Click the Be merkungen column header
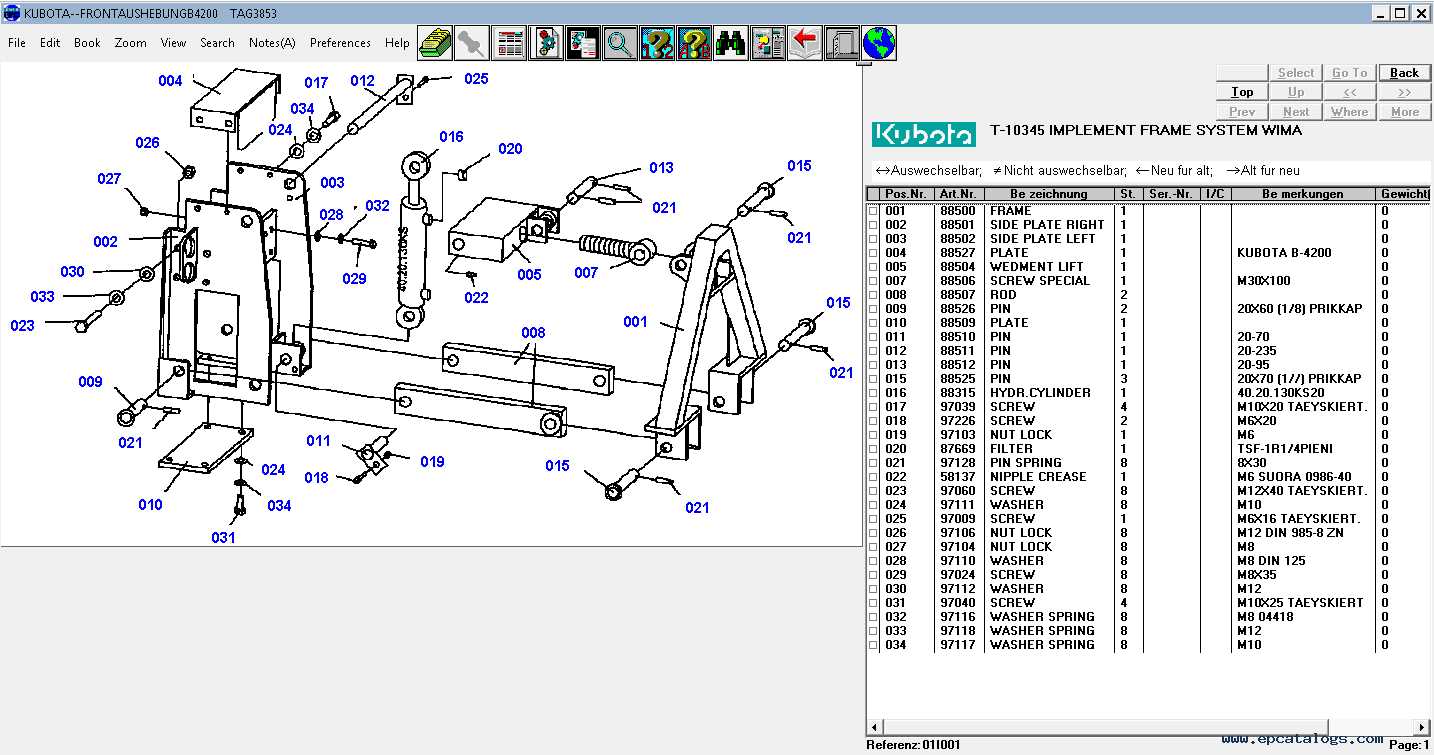This screenshot has height=755, width=1434. pyautogui.click(x=1303, y=194)
